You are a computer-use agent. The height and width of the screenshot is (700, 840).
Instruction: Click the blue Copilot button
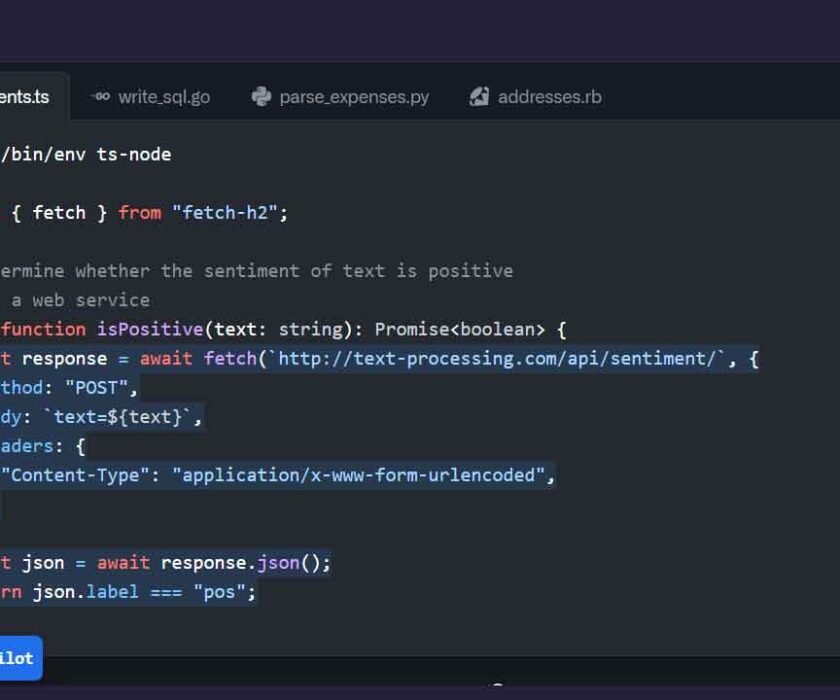tap(20, 658)
